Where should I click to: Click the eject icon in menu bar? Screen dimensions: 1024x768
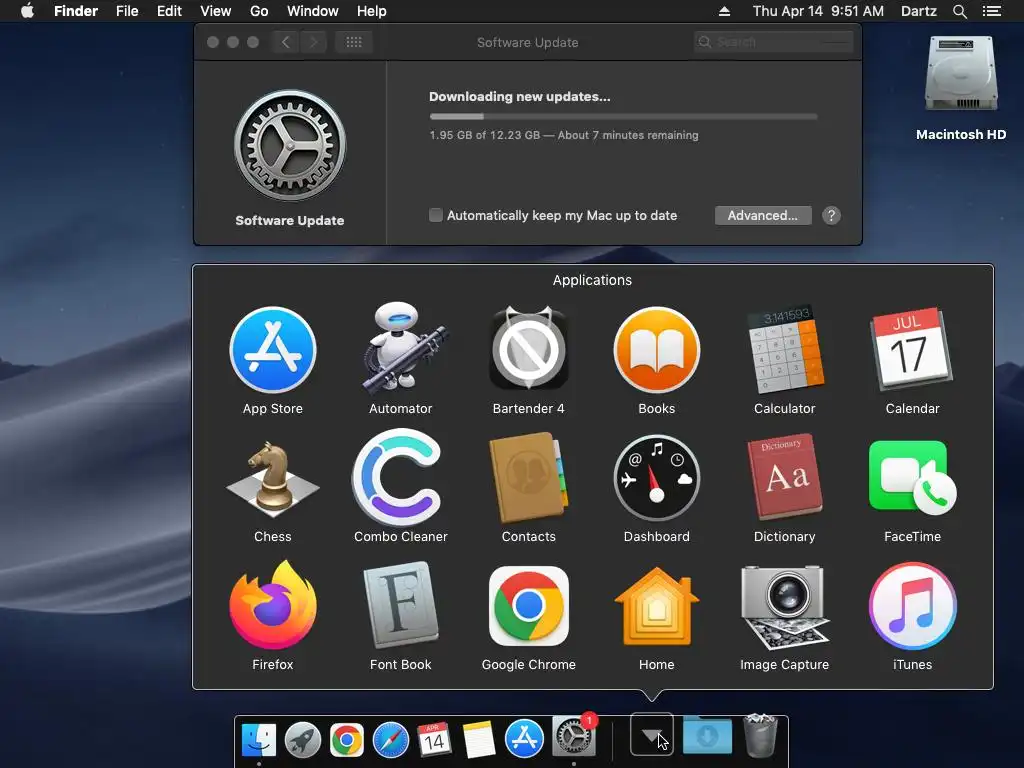(x=724, y=11)
